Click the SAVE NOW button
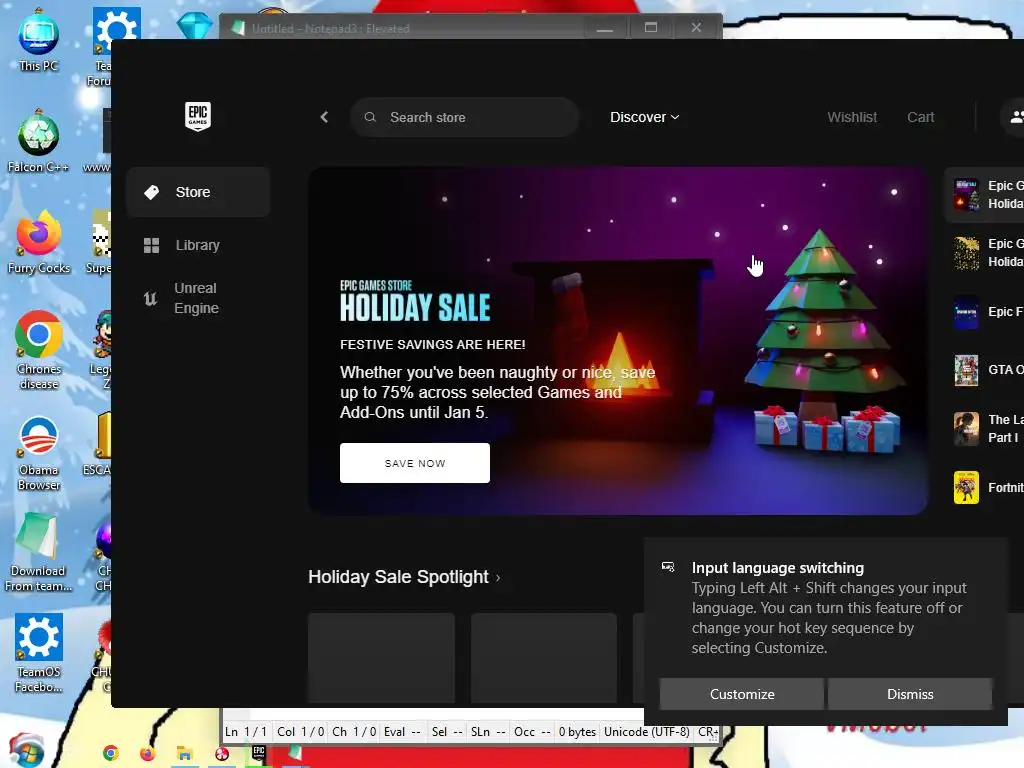The image size is (1024, 768). tap(415, 463)
